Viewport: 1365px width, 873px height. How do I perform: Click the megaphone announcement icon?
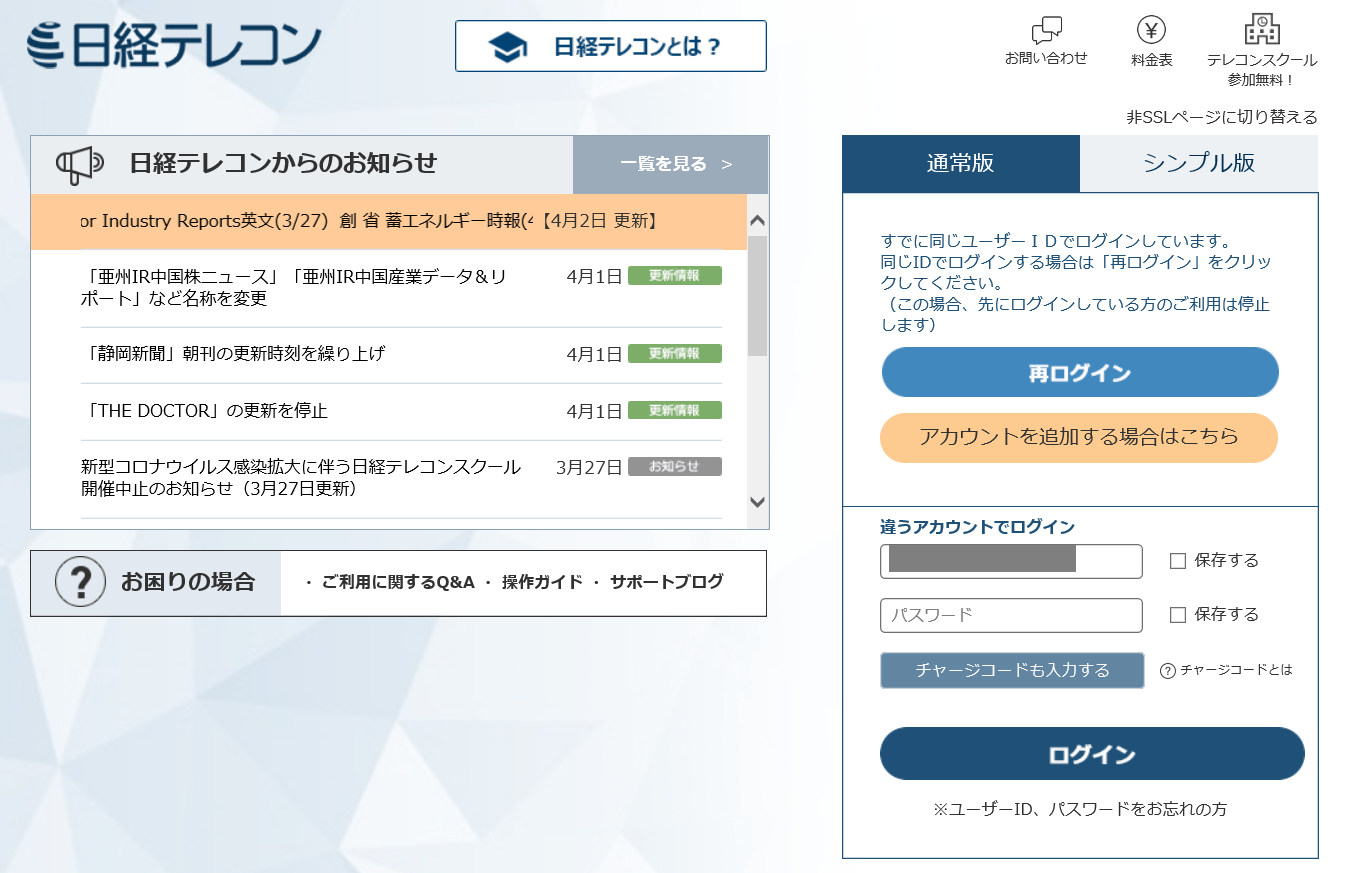79,165
